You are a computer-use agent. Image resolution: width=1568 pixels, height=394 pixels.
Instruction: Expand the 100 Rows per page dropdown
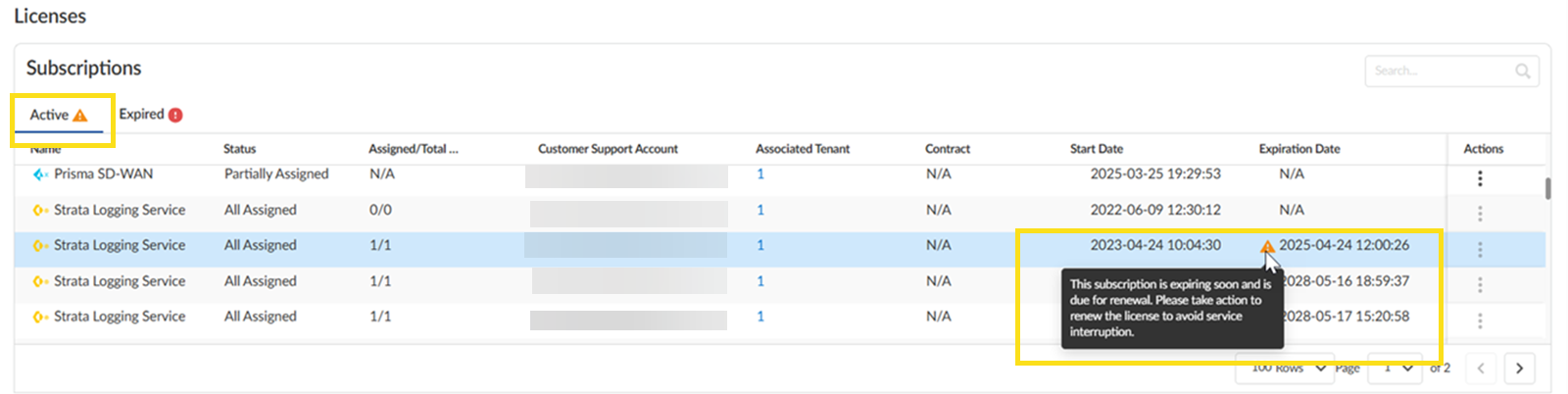pos(1287,369)
